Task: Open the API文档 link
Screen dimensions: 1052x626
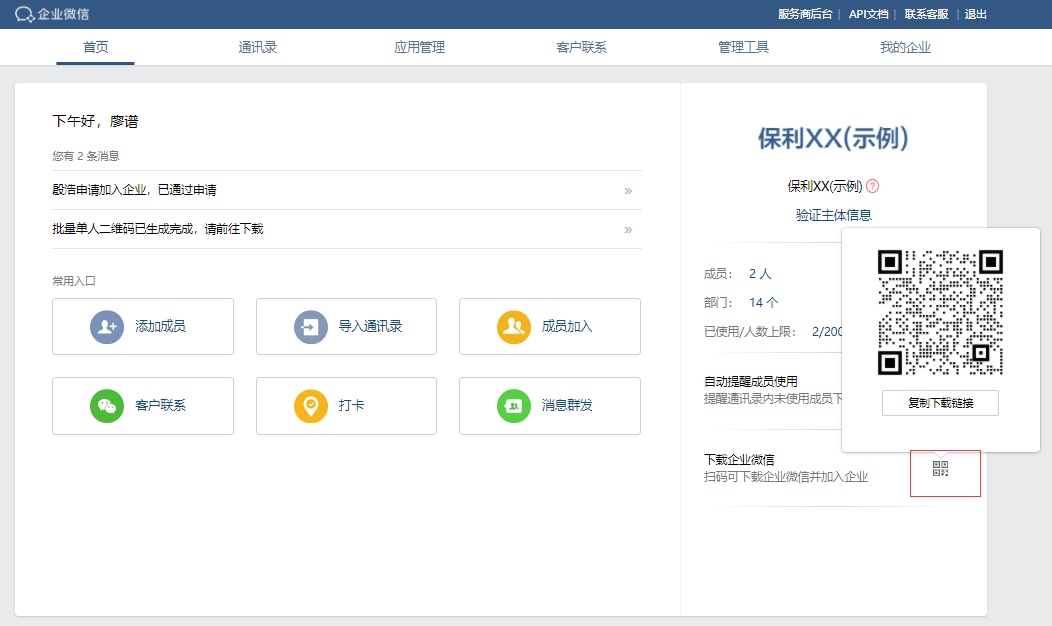Action: point(868,14)
